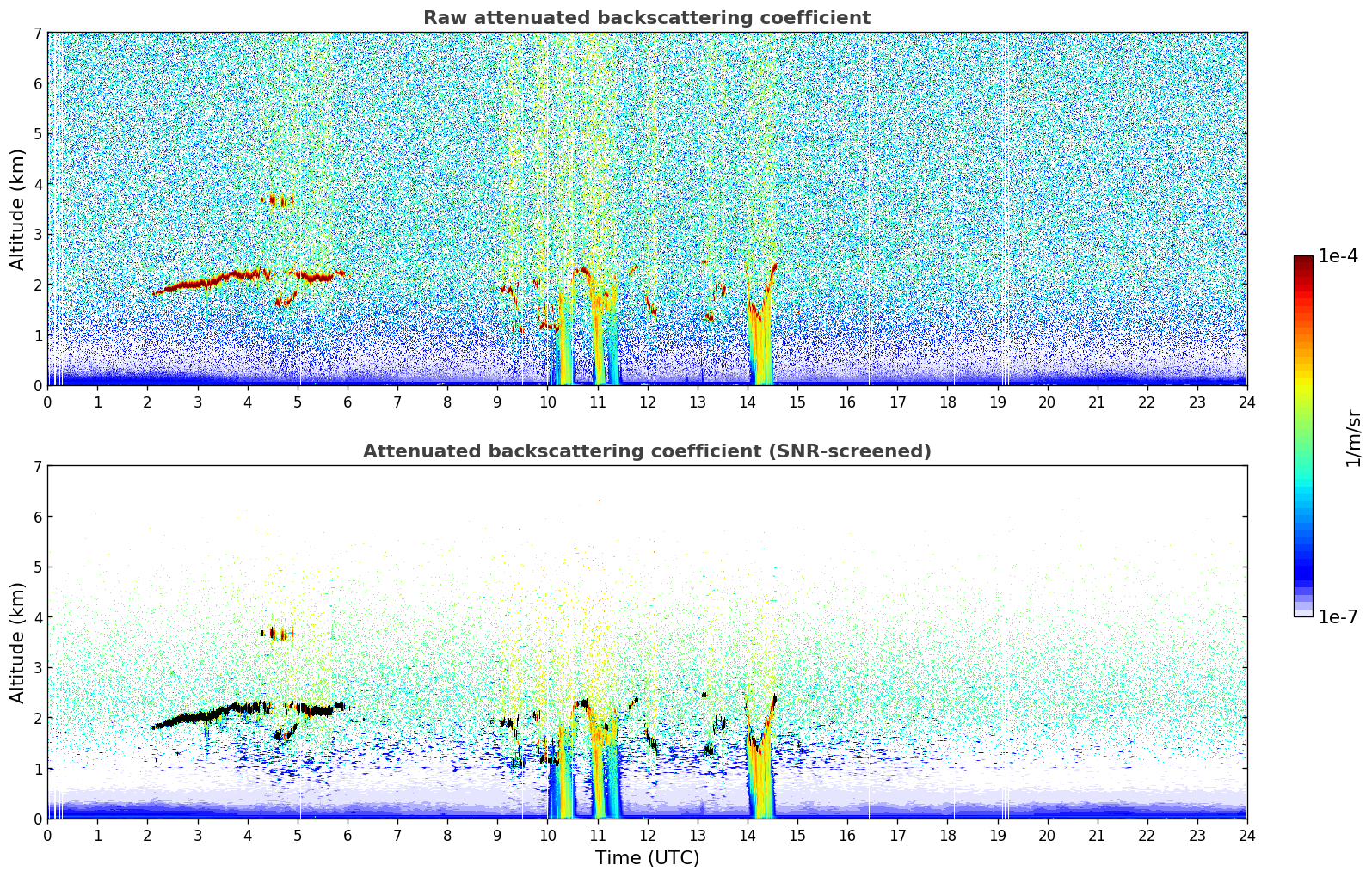Click the '21' time tick under the raw plot
Screen dimensions: 1372x877
click(1097, 402)
